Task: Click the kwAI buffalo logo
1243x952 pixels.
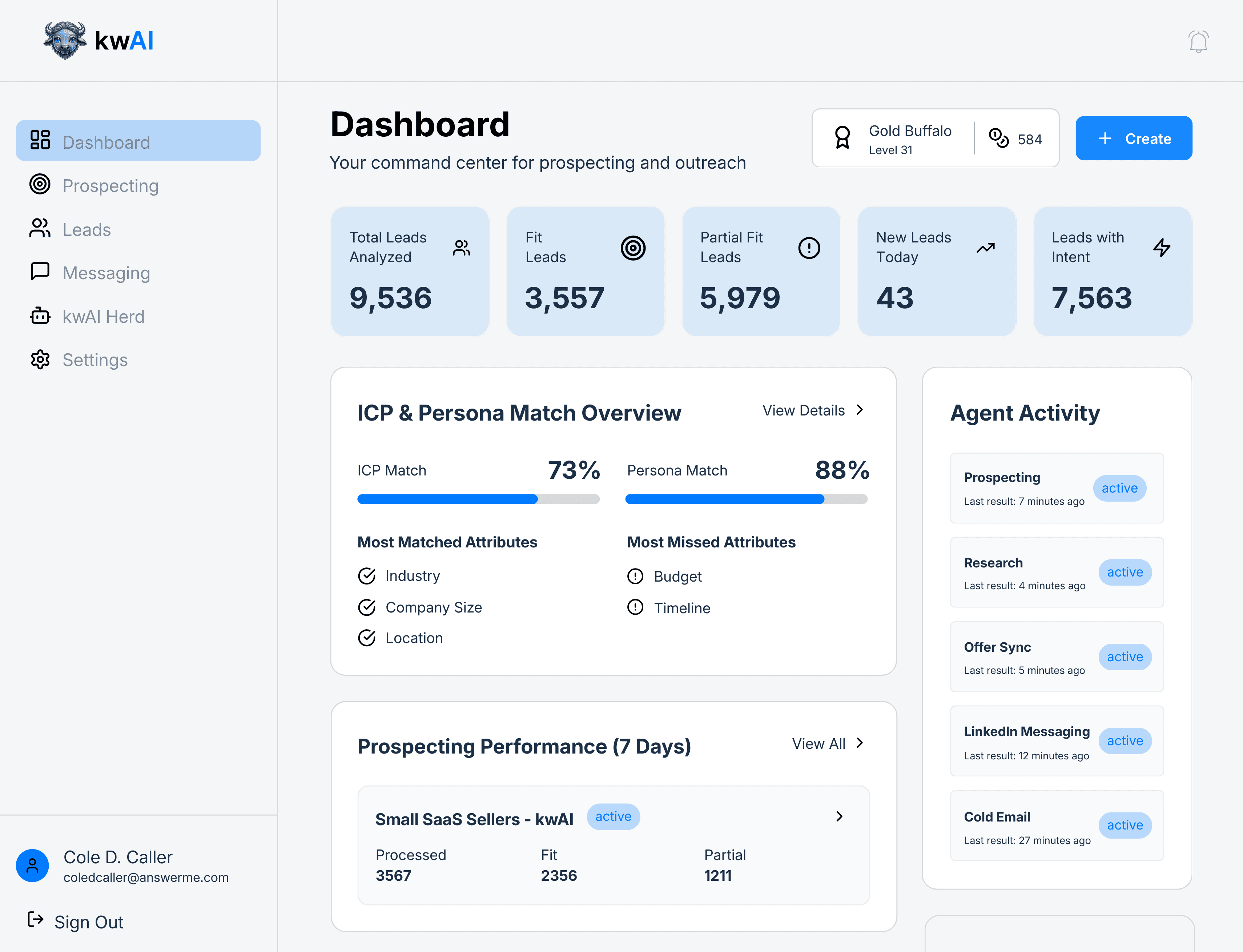Action: 65,40
